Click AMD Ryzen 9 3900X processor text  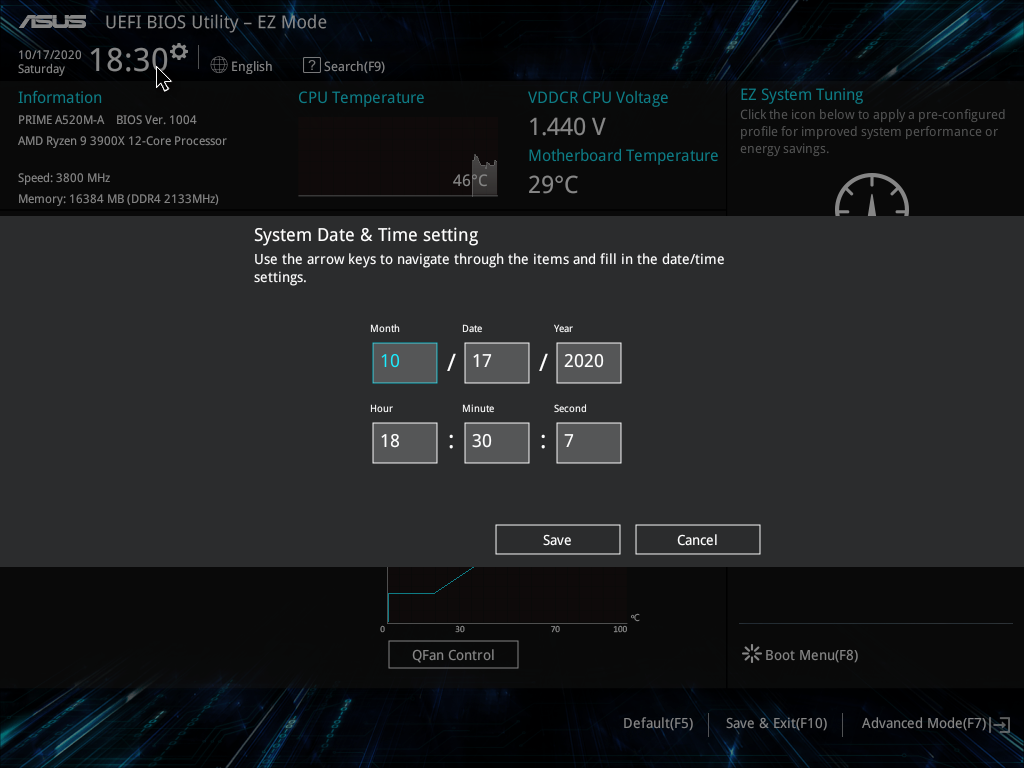pyautogui.click(x=122, y=141)
